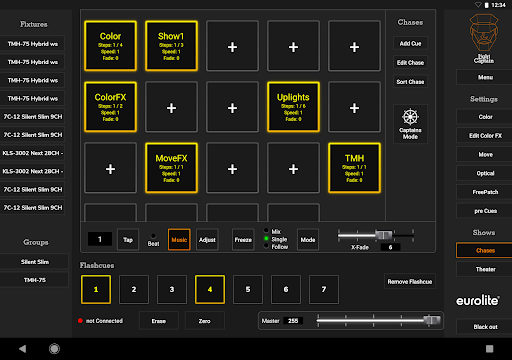Select first TMH-75 Hybrid ws fixture
This screenshot has height=360, width=512.
click(32, 44)
